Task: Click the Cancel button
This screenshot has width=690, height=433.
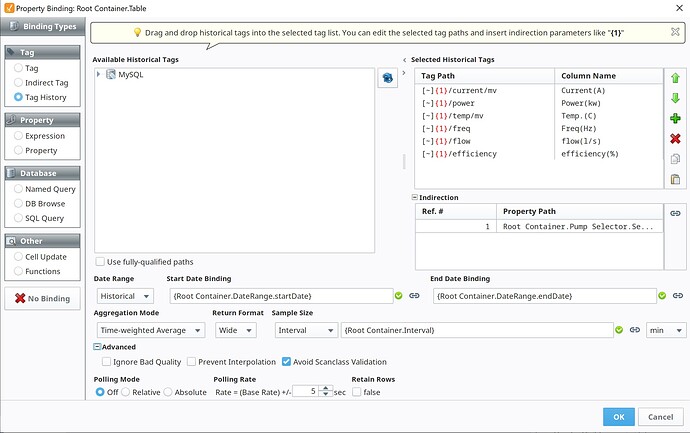Action: (x=660, y=417)
